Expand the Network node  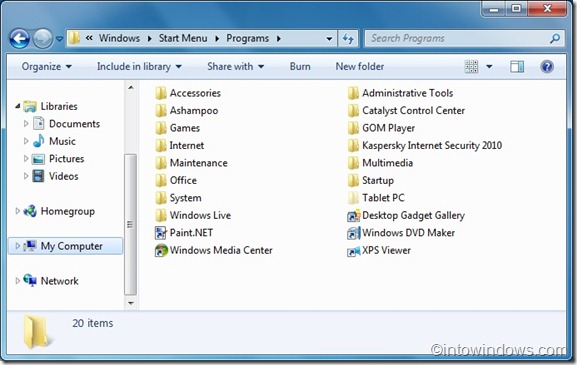tap(17, 281)
